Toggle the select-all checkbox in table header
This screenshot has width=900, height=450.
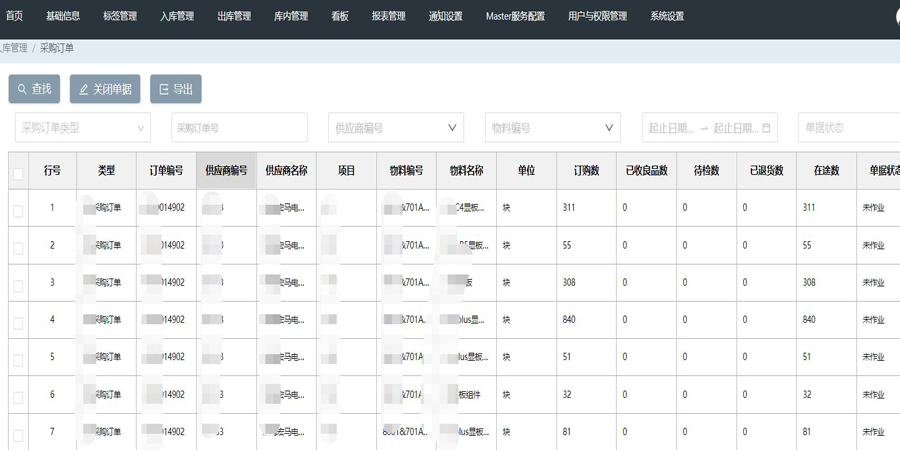point(18,173)
